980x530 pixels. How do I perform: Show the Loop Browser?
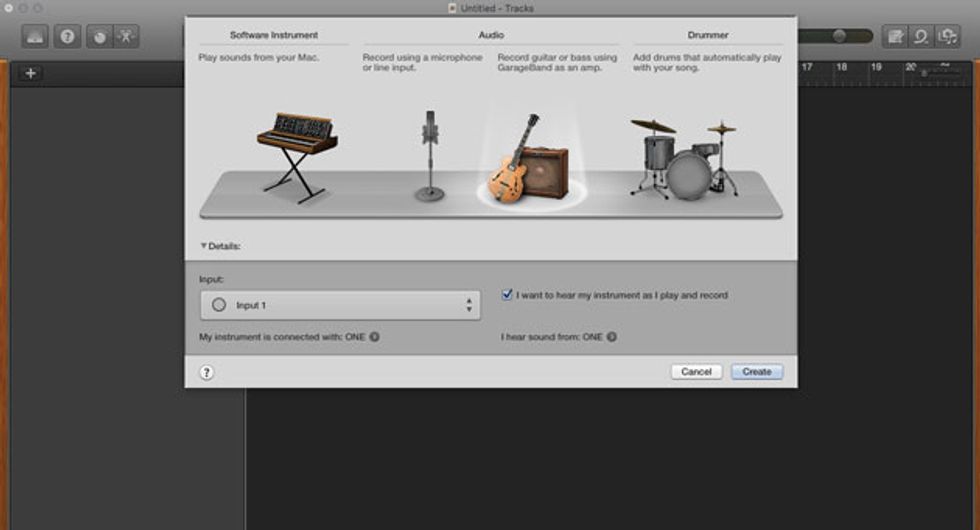[921, 36]
